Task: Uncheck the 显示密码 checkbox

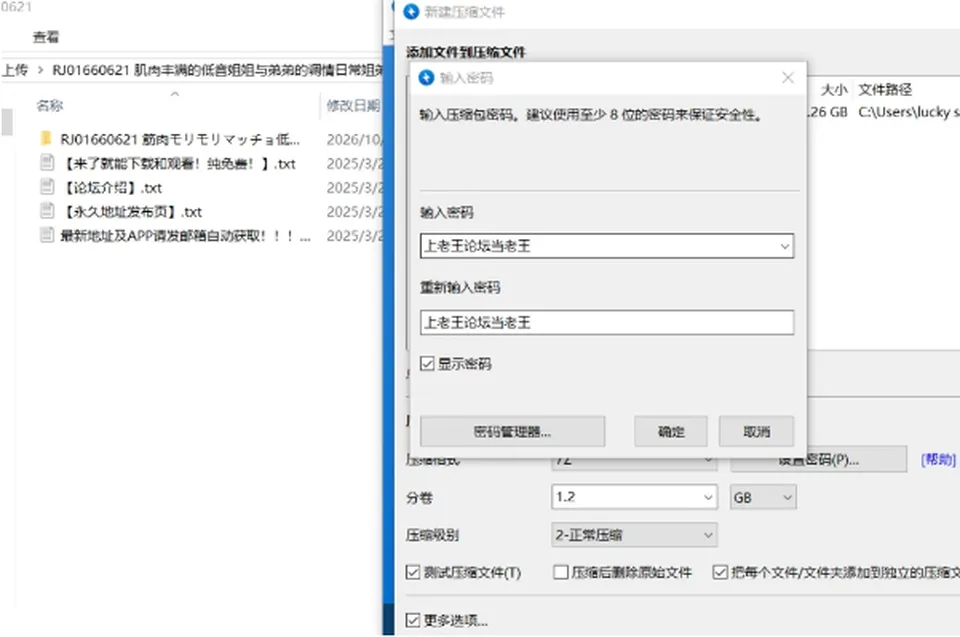Action: click(427, 364)
